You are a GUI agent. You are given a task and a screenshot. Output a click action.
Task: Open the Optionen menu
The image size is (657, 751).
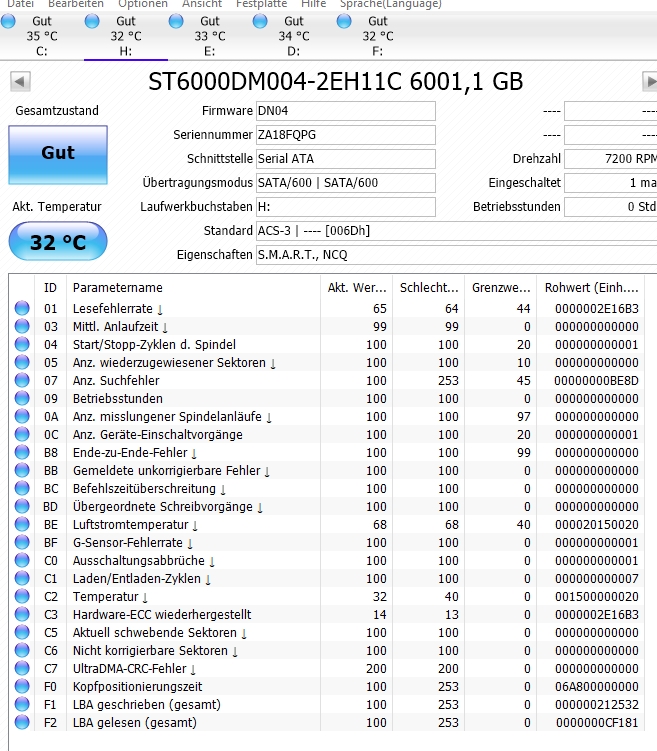tap(143, 4)
